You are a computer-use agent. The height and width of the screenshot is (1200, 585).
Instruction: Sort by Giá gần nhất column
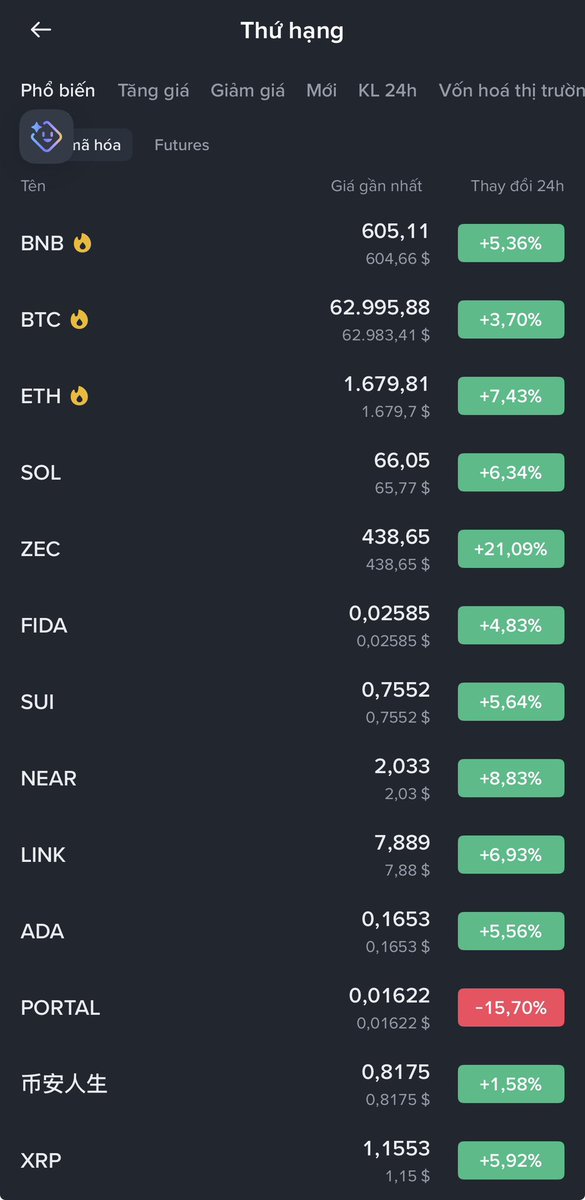coord(377,186)
